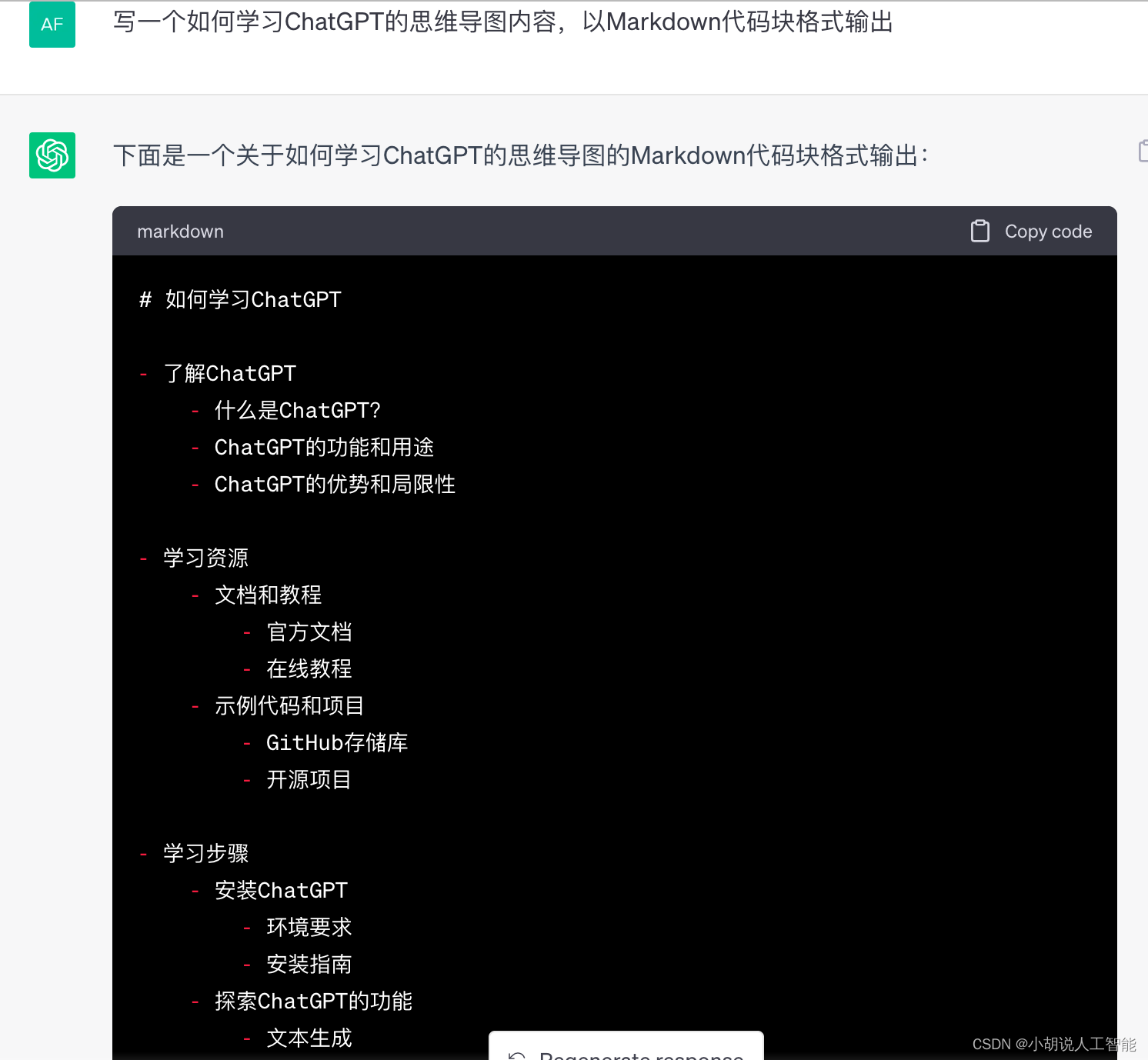
Task: Click the Copy code button
Action: point(1031,231)
